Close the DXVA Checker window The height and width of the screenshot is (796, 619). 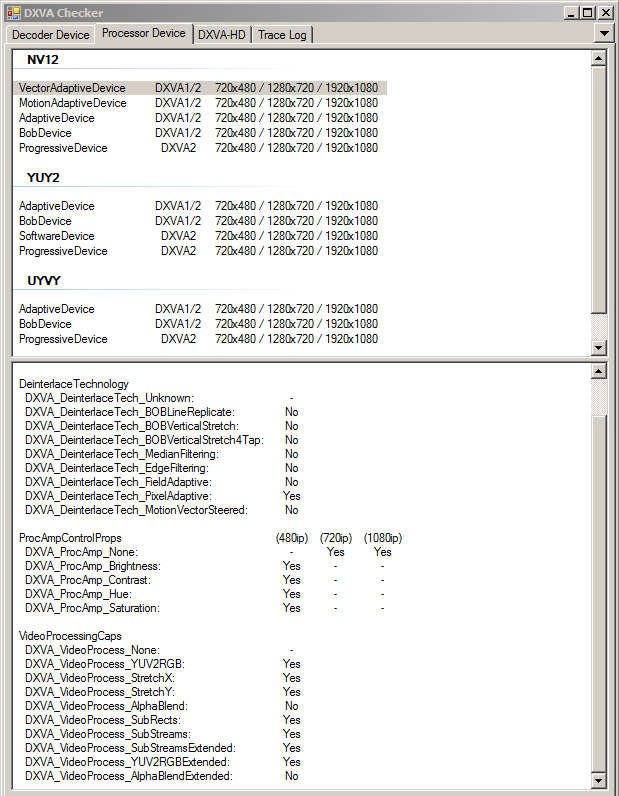click(x=605, y=13)
